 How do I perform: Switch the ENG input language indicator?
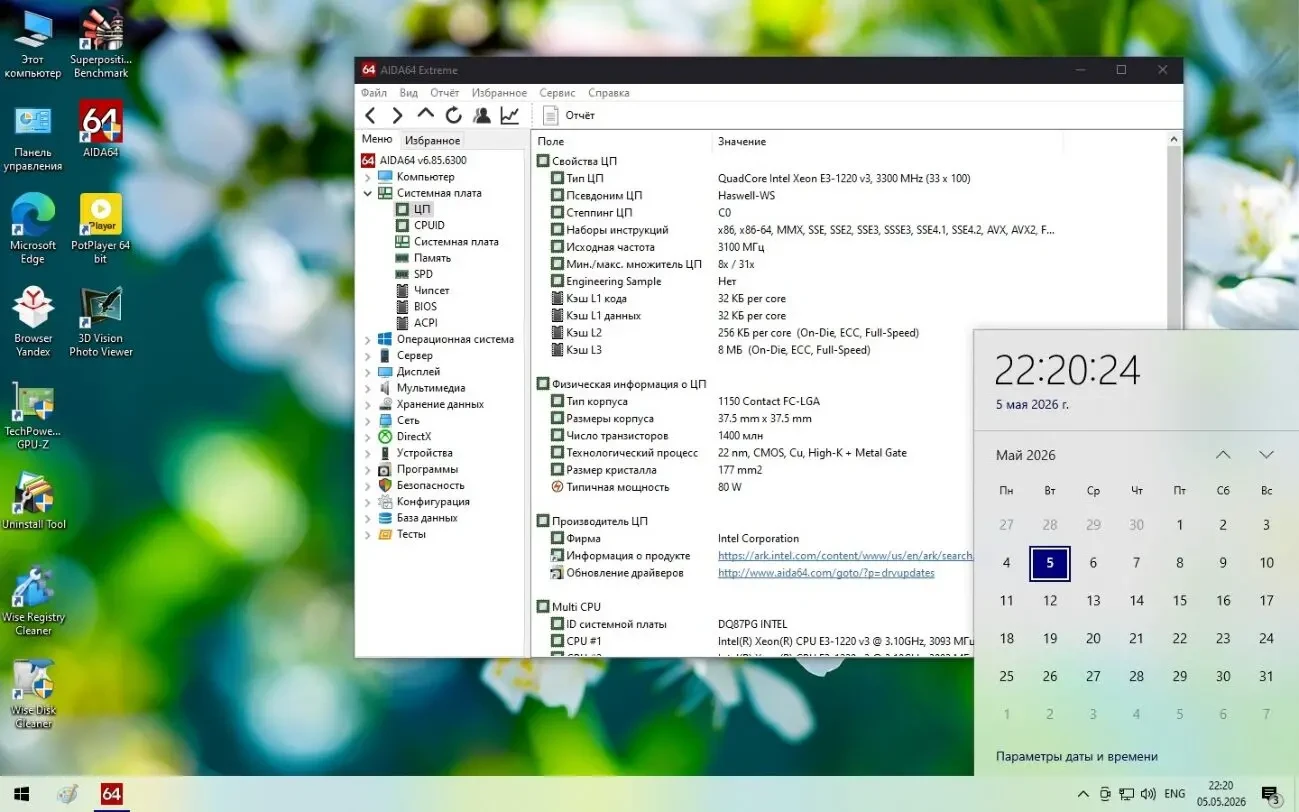1174,794
